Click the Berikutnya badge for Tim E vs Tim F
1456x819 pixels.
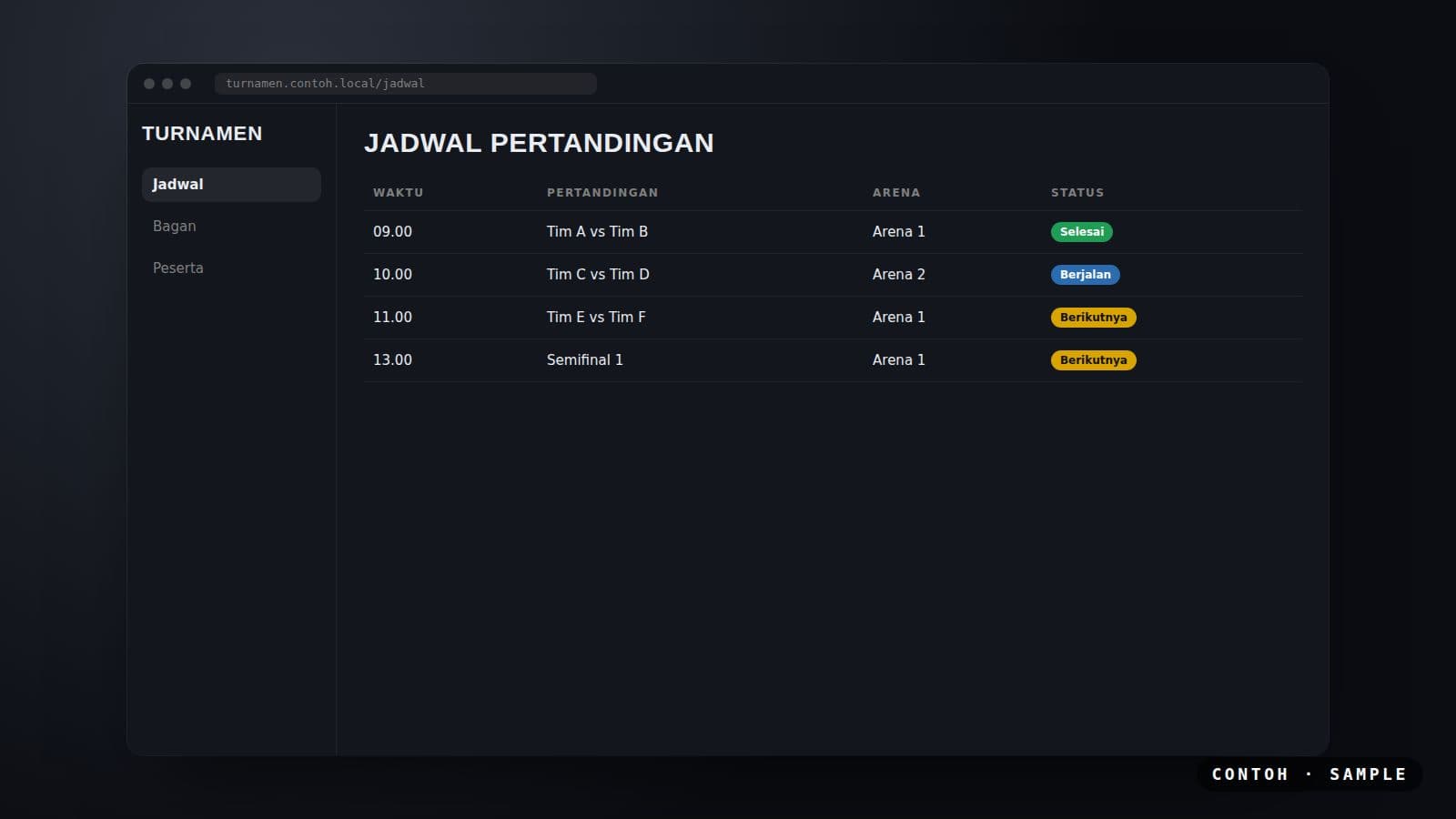(1094, 318)
